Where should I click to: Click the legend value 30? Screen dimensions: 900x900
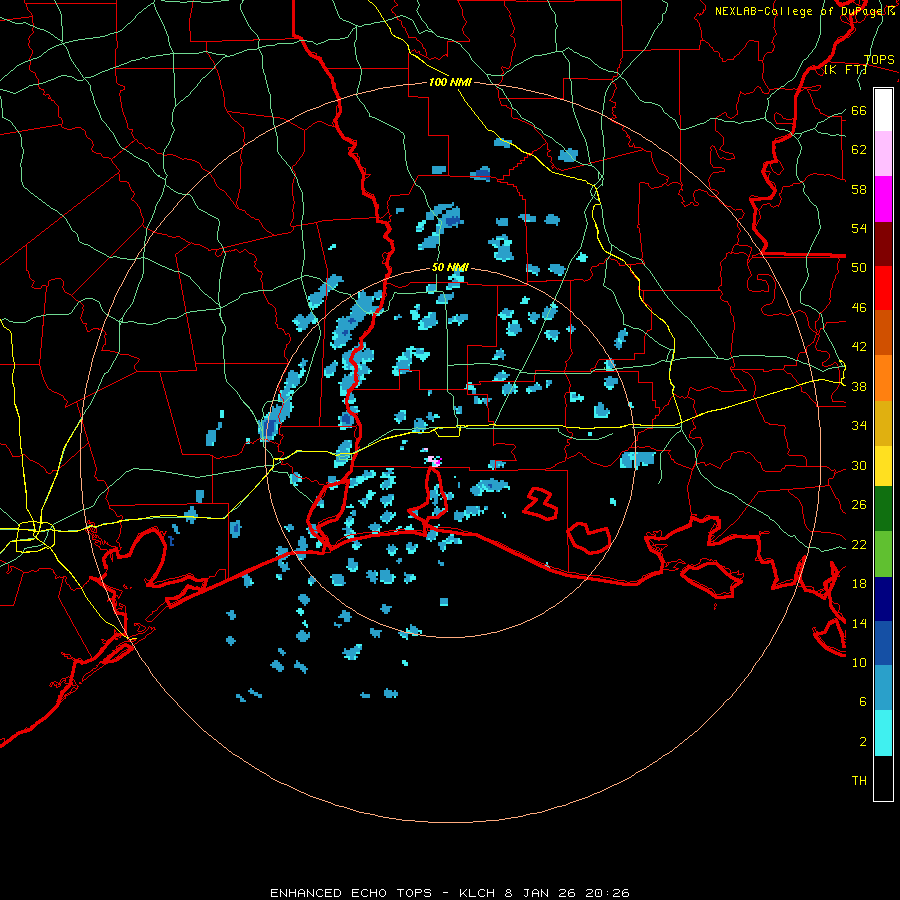click(x=859, y=465)
